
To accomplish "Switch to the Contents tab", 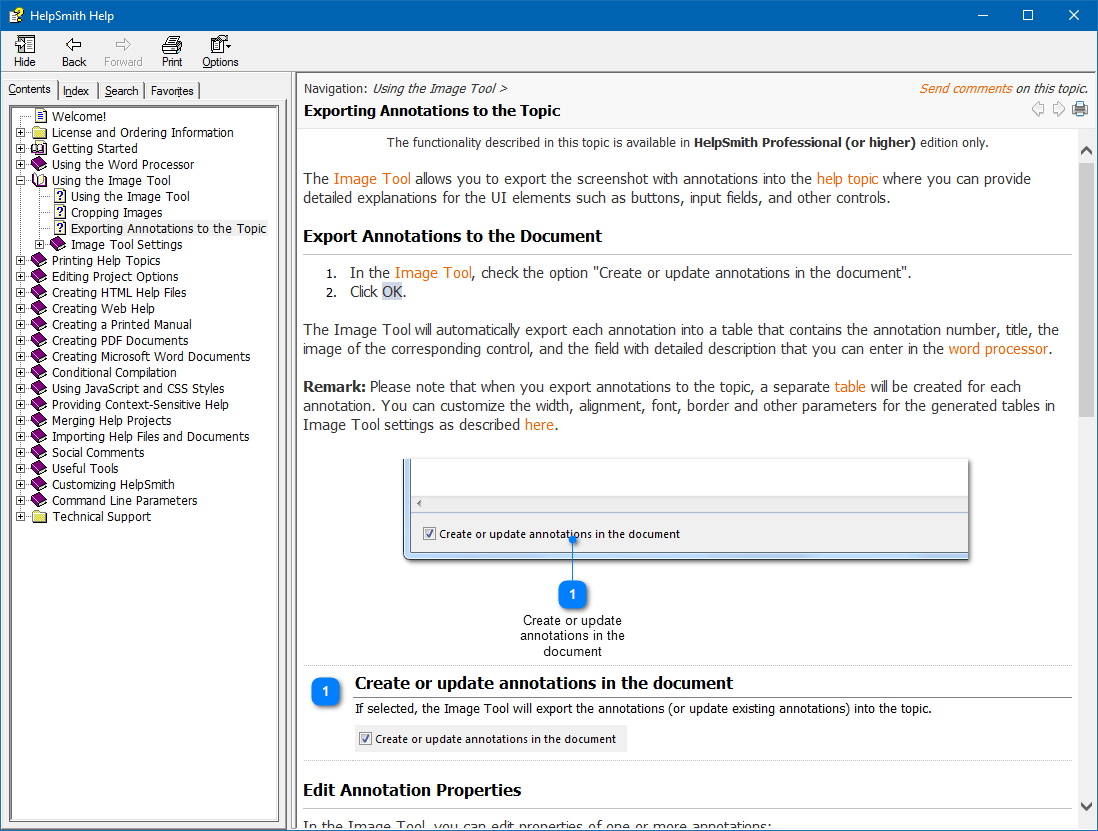I will 29,89.
